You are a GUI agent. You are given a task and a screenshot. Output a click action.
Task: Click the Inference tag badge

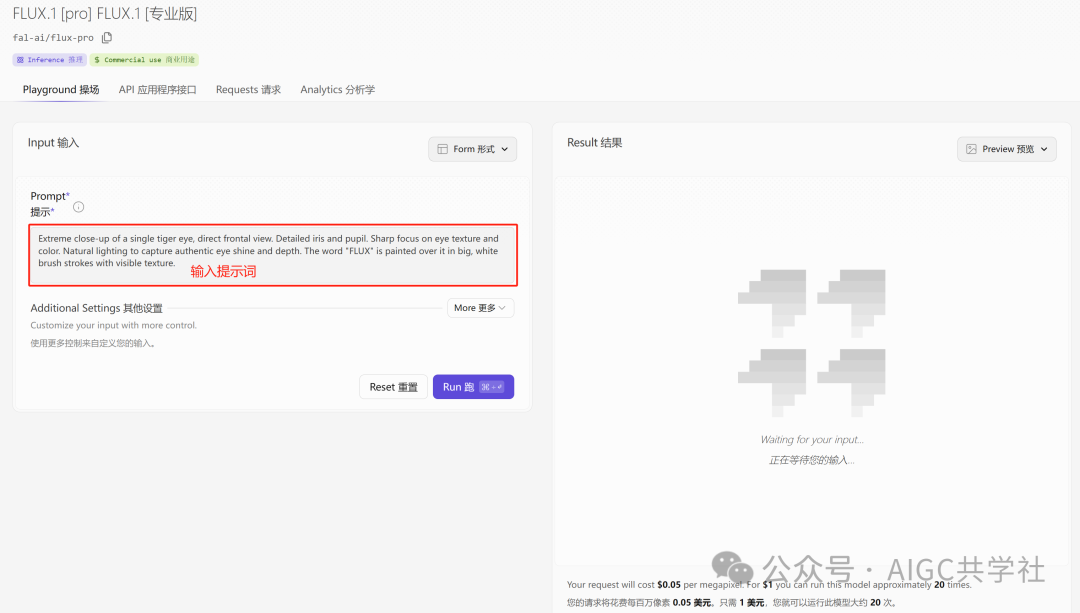50,60
